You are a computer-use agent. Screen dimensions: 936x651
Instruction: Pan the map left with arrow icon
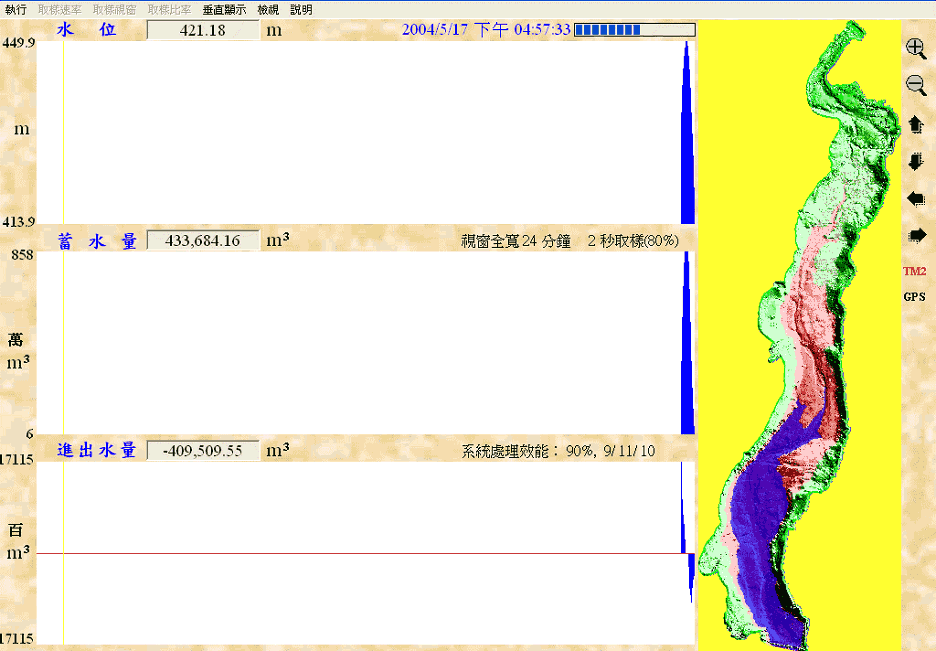pyautogui.click(x=915, y=198)
